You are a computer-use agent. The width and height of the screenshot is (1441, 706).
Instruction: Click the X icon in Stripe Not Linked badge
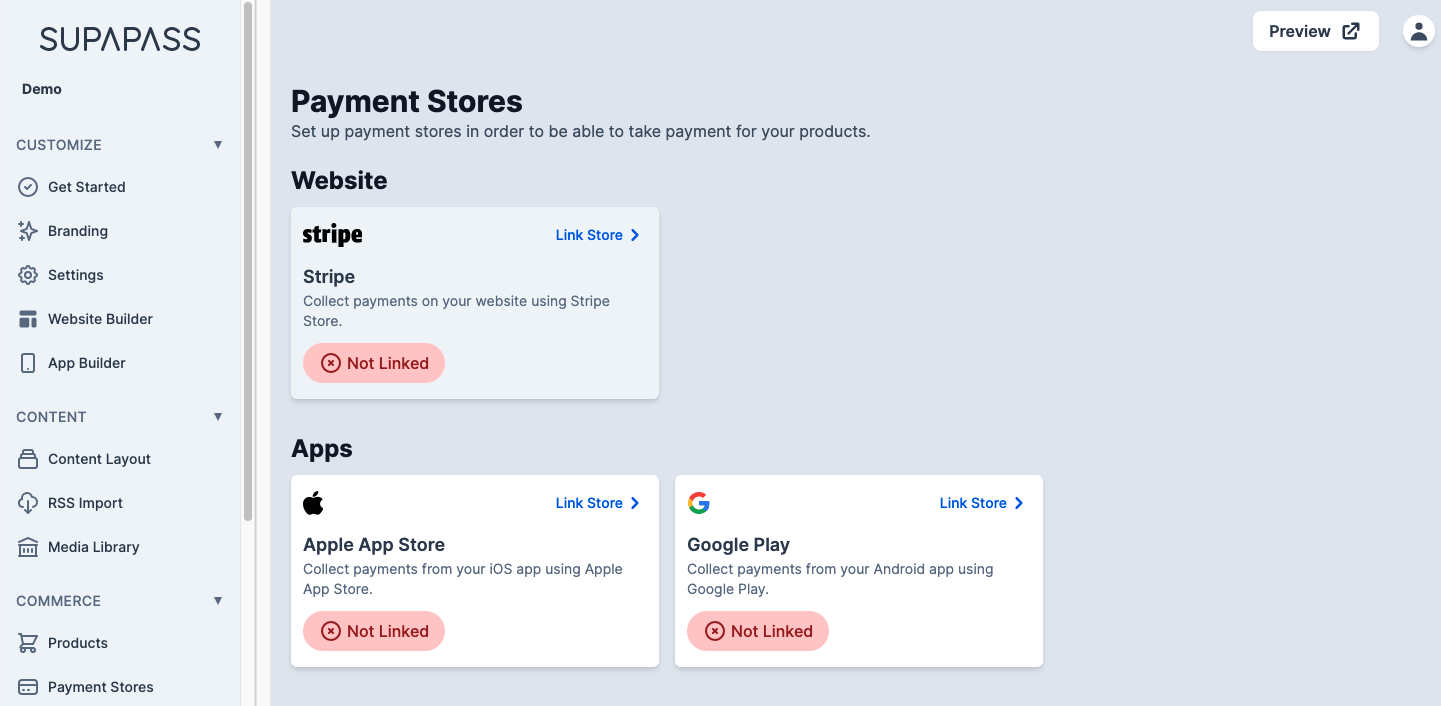click(331, 363)
